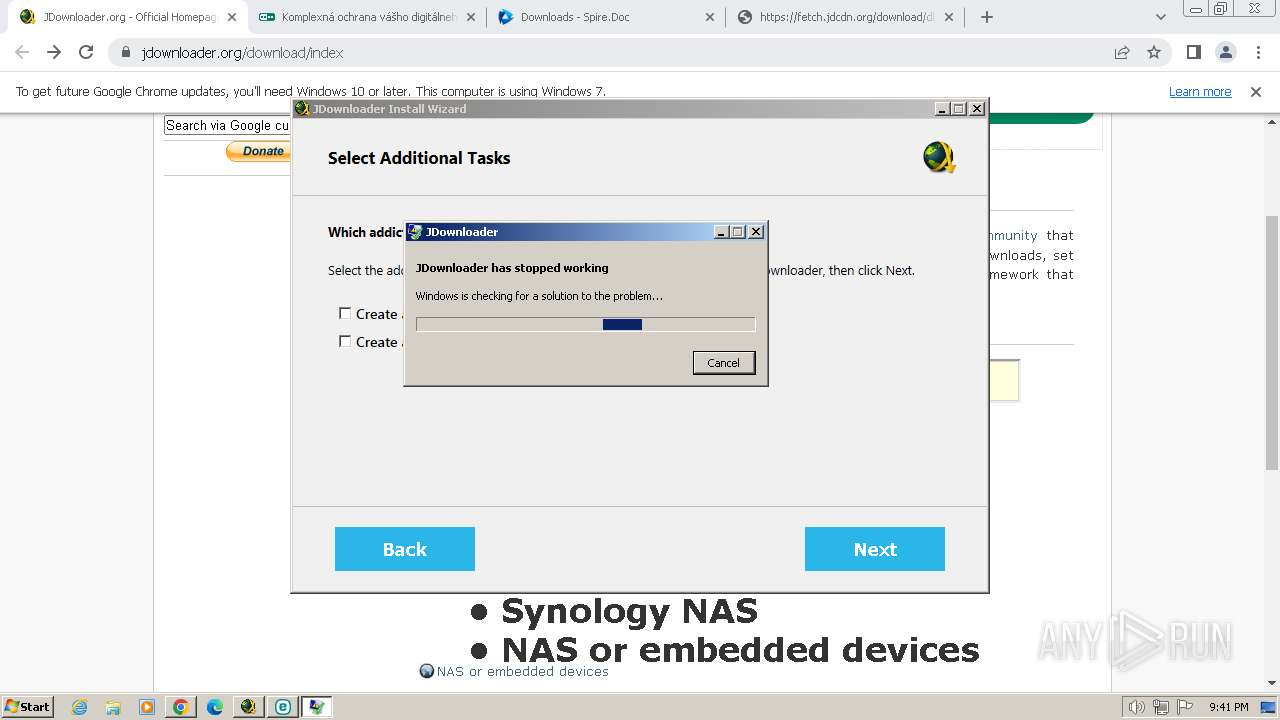Go forward in Chrome browser history
Screen dimensions: 1280x720
(x=54, y=53)
